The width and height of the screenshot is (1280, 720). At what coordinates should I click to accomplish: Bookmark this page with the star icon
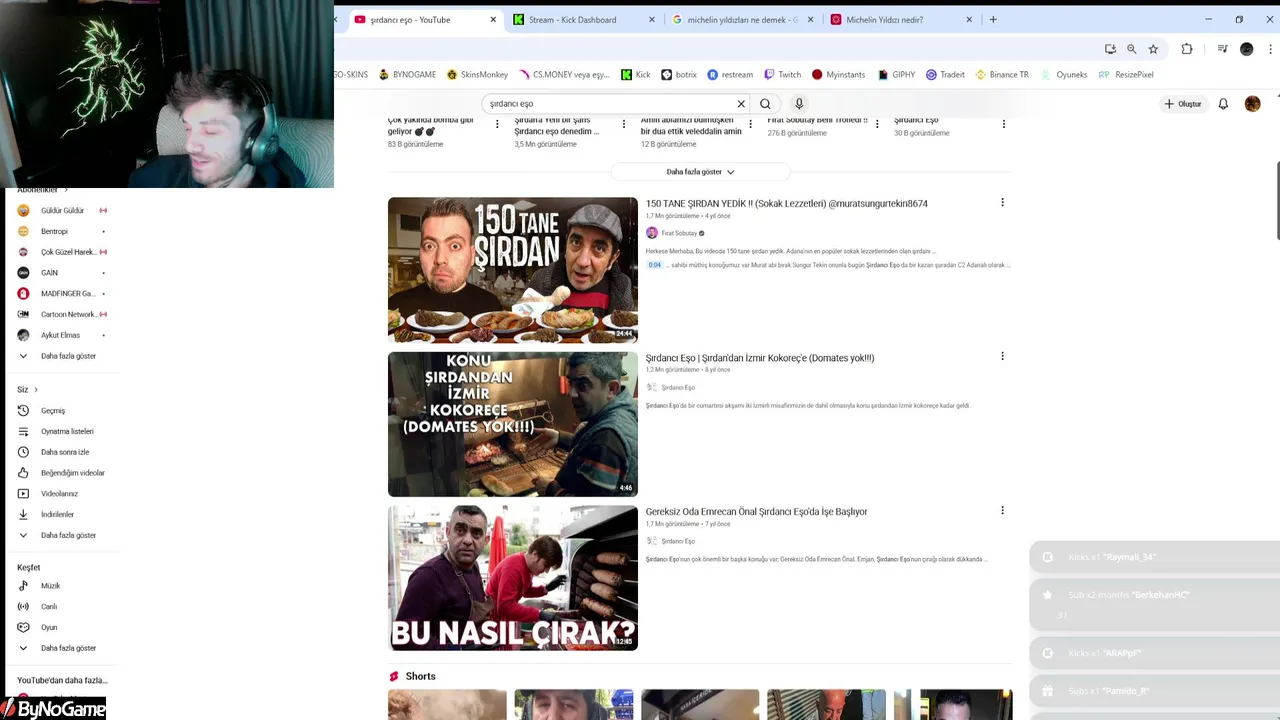pos(1153,49)
